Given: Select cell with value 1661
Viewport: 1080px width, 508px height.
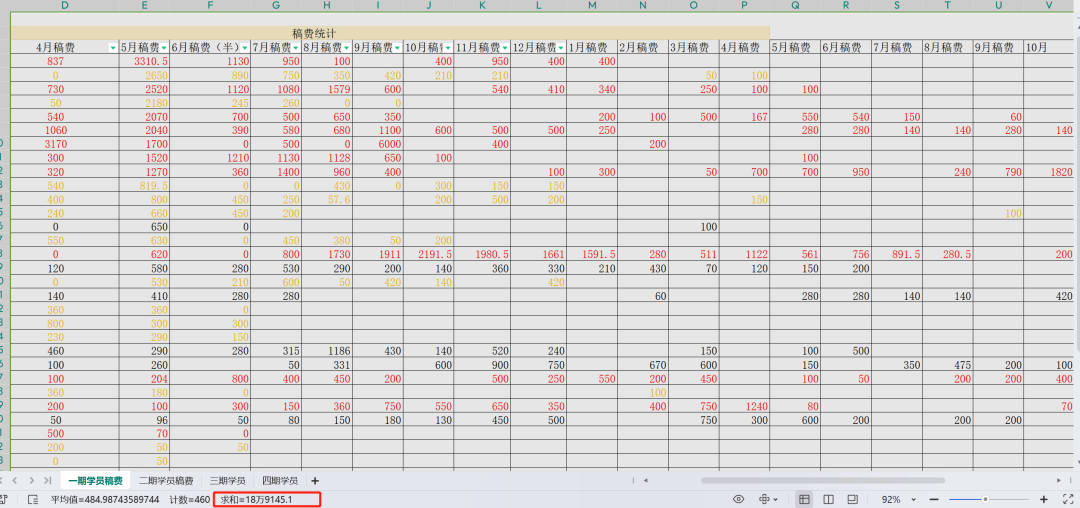Looking at the screenshot, I should [539, 254].
